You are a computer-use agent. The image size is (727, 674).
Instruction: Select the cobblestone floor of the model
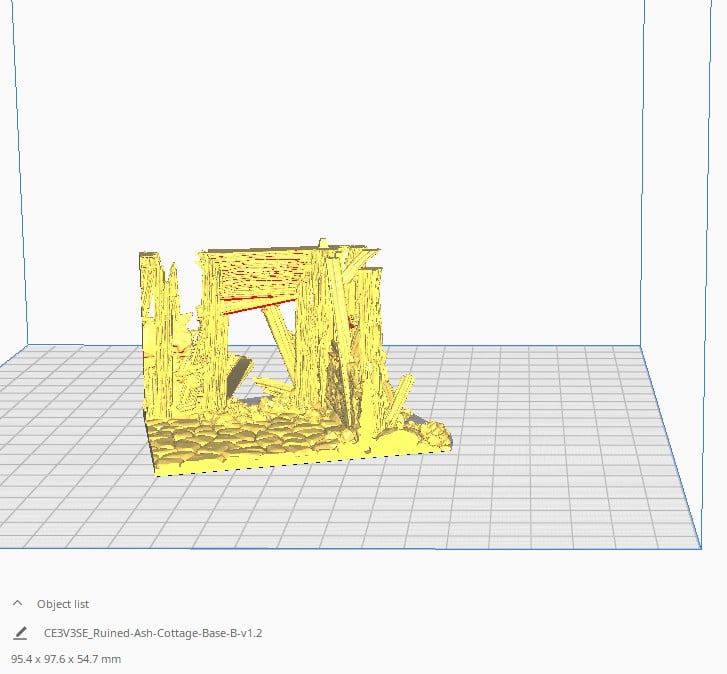pos(240,443)
